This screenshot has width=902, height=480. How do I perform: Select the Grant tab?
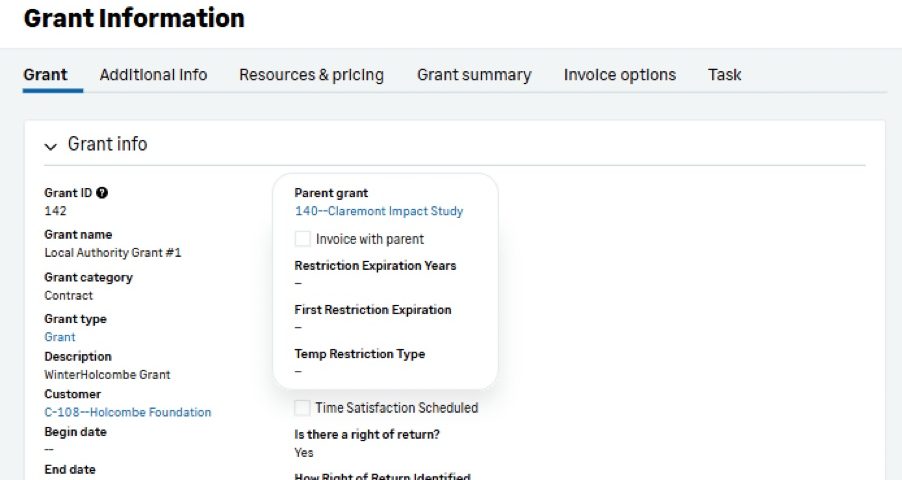[x=45, y=75]
